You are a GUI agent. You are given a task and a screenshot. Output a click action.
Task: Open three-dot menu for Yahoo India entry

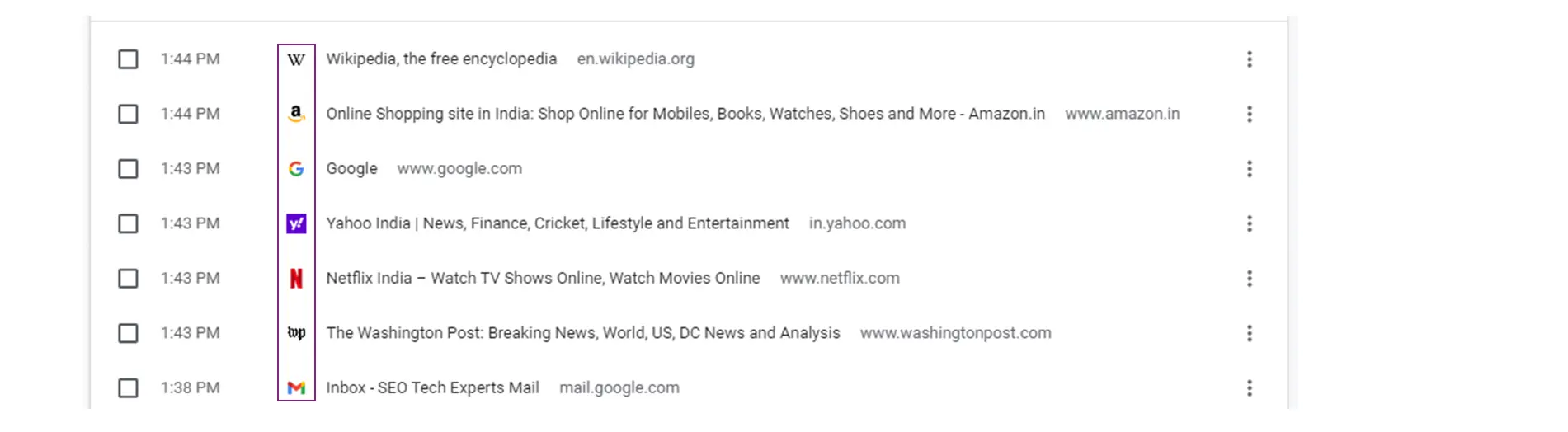point(1250,223)
